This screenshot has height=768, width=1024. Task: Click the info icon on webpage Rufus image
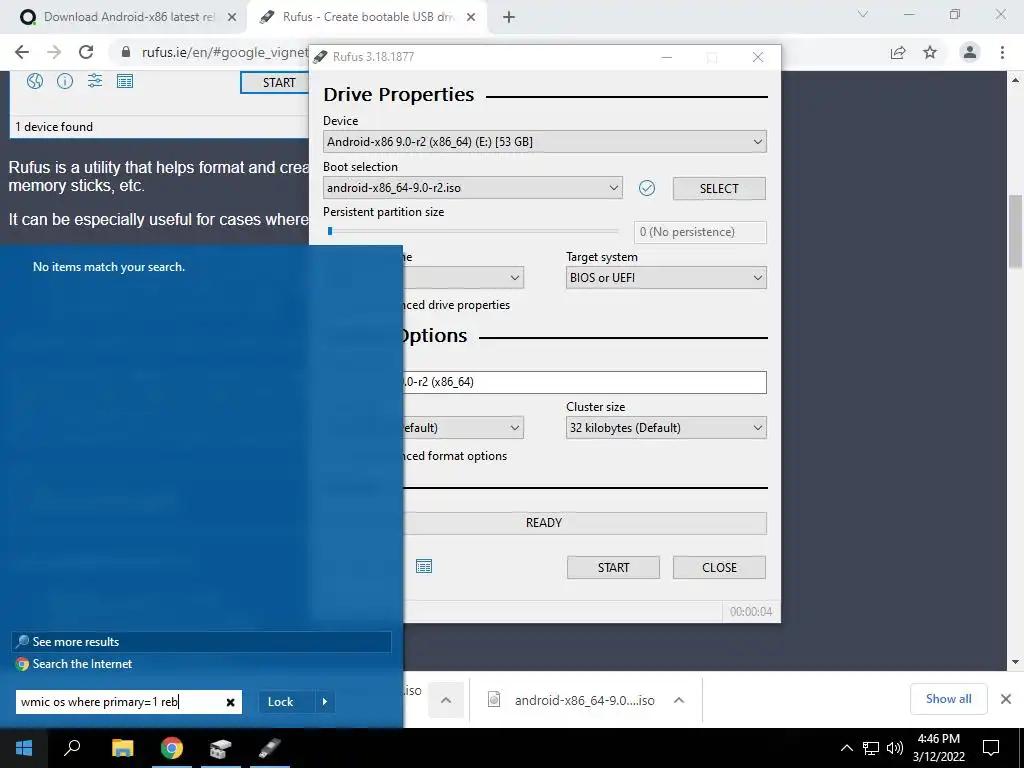pos(65,81)
